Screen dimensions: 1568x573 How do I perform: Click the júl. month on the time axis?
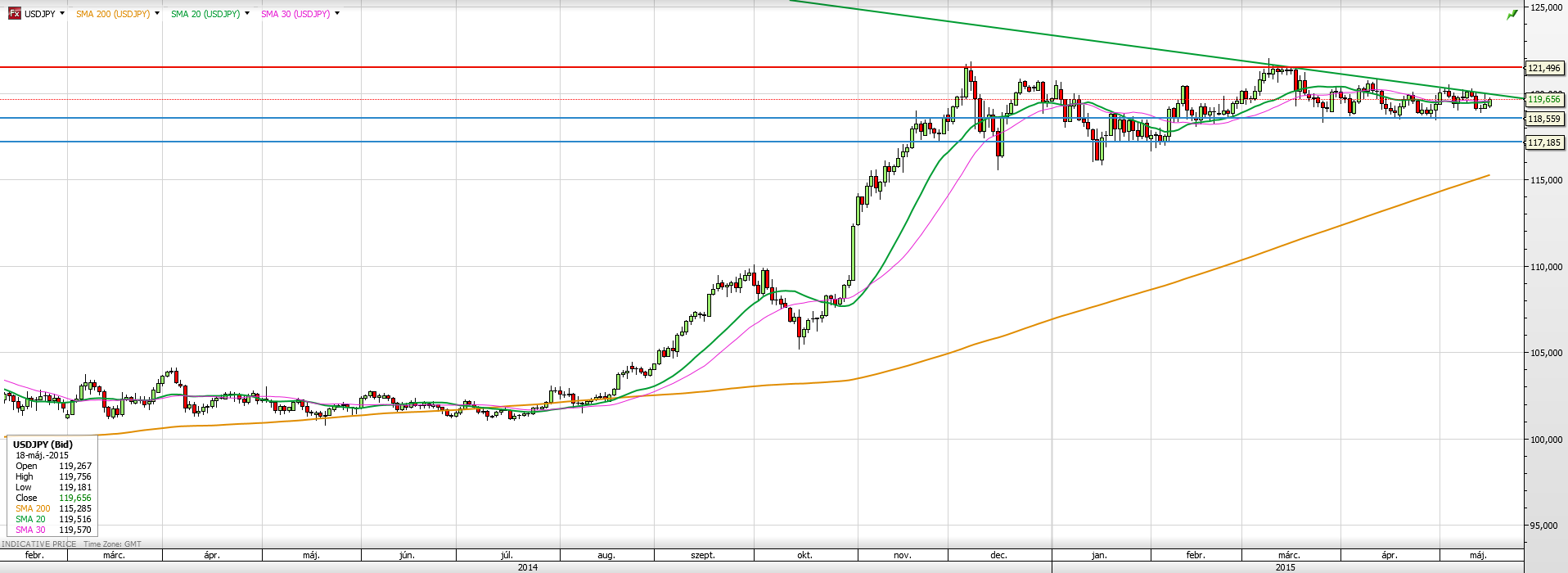click(x=507, y=555)
